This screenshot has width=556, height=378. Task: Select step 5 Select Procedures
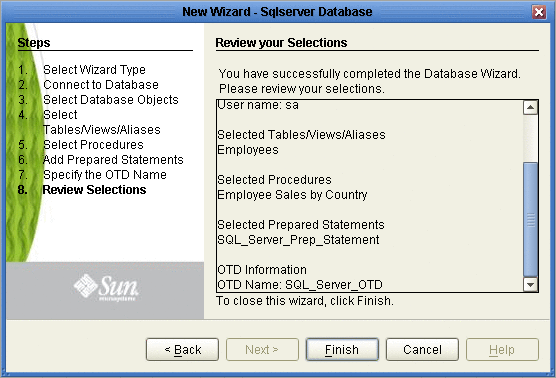pyautogui.click(x=93, y=145)
